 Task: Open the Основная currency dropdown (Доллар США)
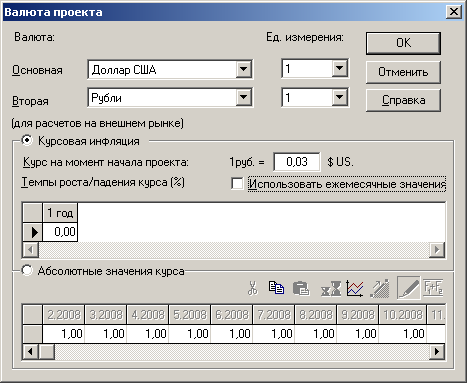pyautogui.click(x=244, y=69)
